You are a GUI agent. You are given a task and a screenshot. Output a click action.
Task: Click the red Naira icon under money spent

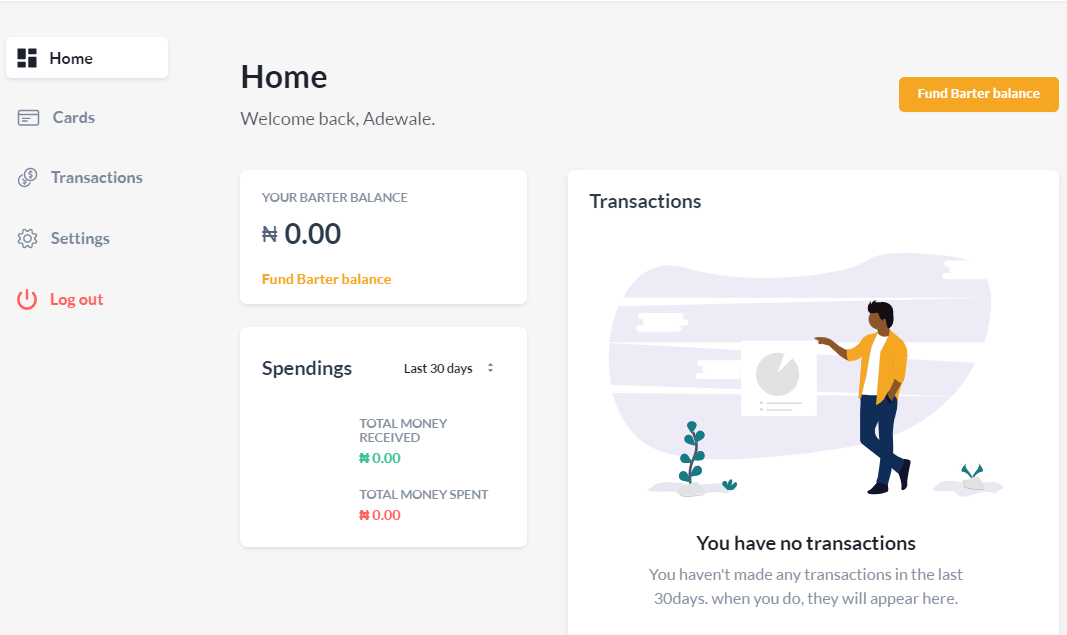[364, 515]
